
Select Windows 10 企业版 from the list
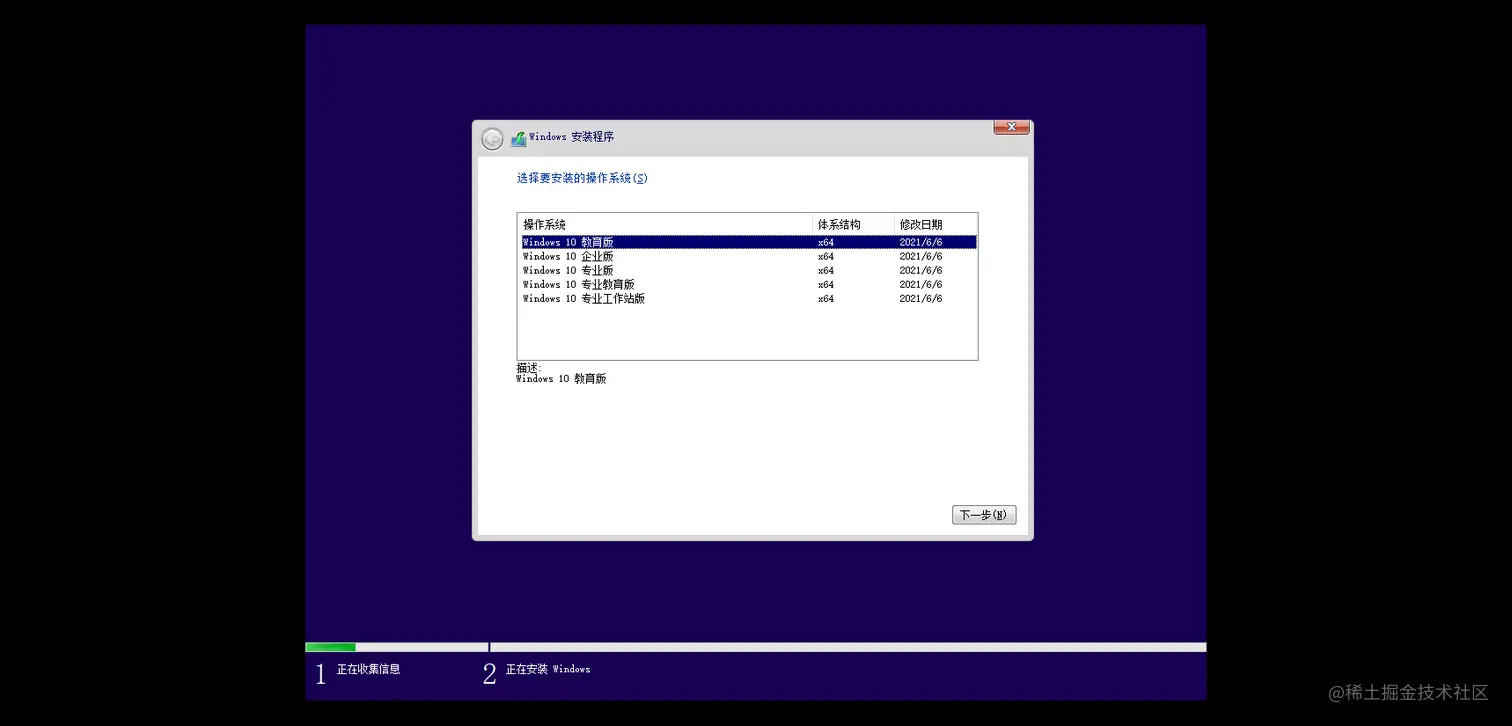pyautogui.click(x=567, y=256)
